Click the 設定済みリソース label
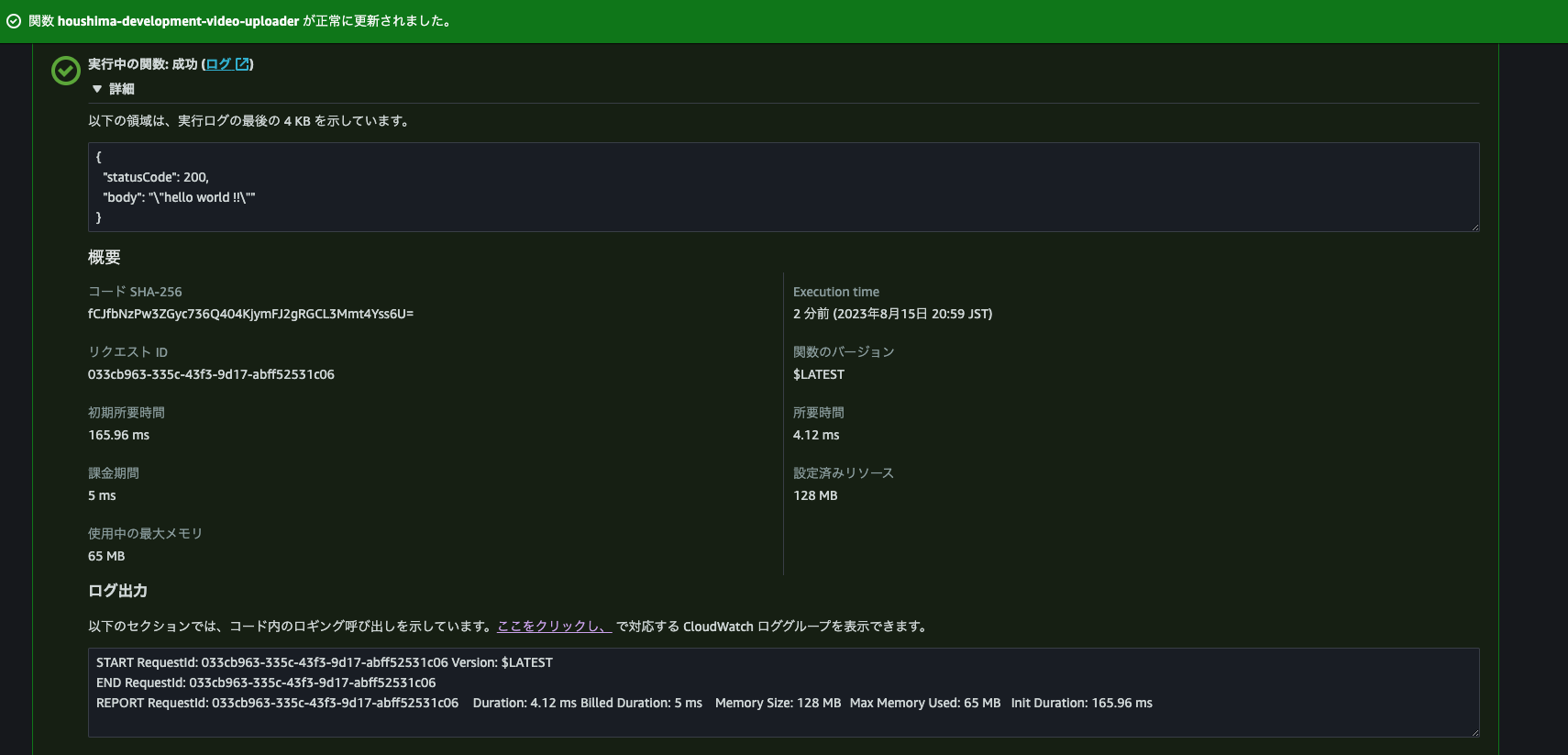Image resolution: width=1568 pixels, height=755 pixels. click(844, 473)
